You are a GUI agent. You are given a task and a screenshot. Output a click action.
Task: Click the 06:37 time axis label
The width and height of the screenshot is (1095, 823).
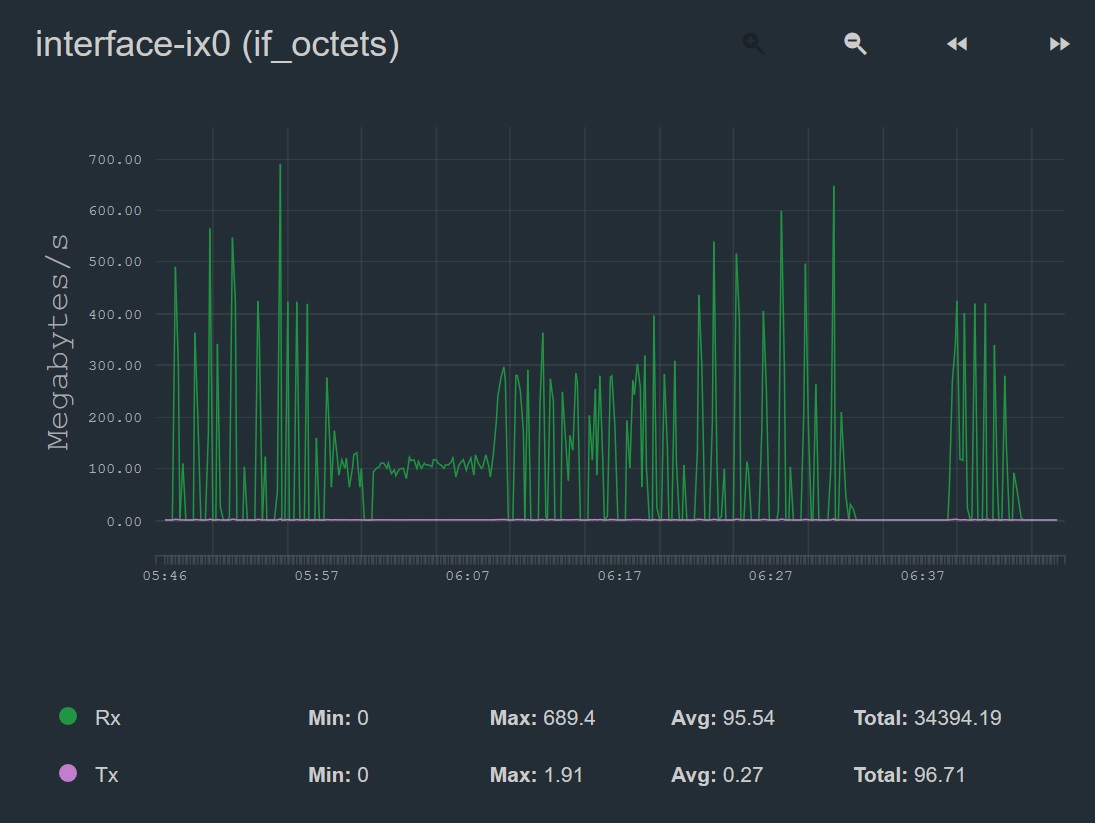(x=922, y=576)
